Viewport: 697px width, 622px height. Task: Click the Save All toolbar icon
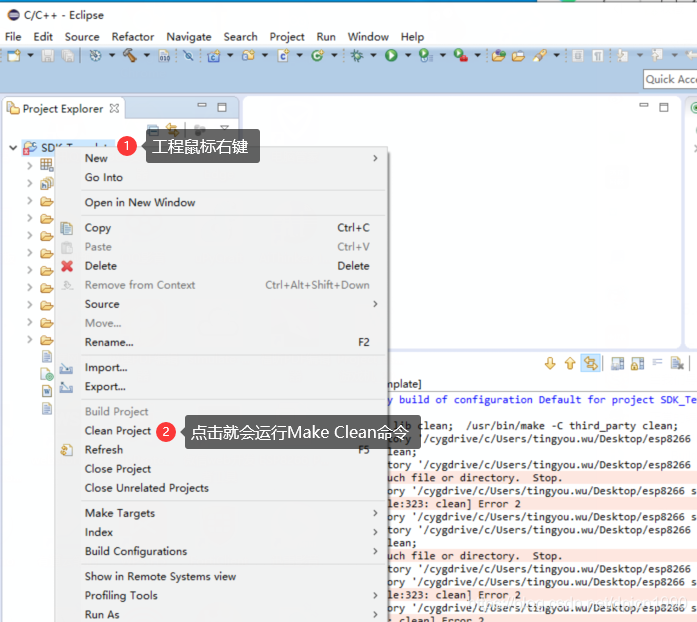coord(68,56)
